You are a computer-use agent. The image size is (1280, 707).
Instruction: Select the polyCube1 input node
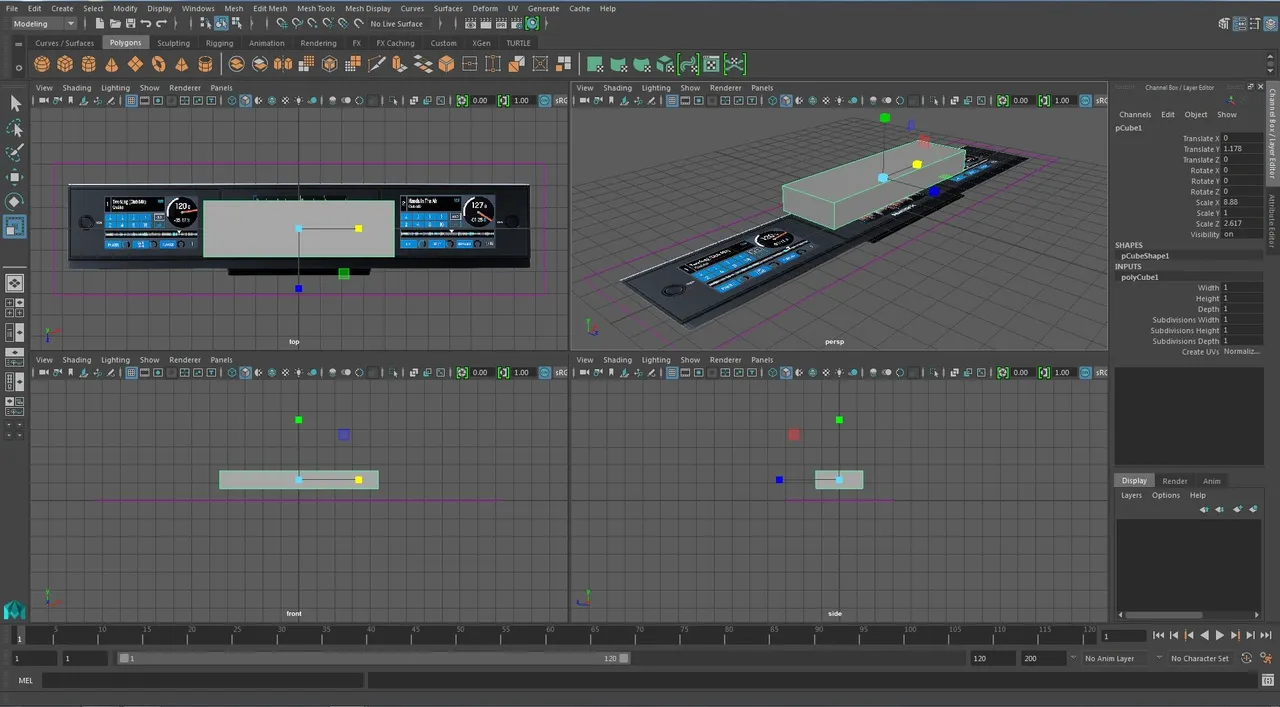point(1140,277)
